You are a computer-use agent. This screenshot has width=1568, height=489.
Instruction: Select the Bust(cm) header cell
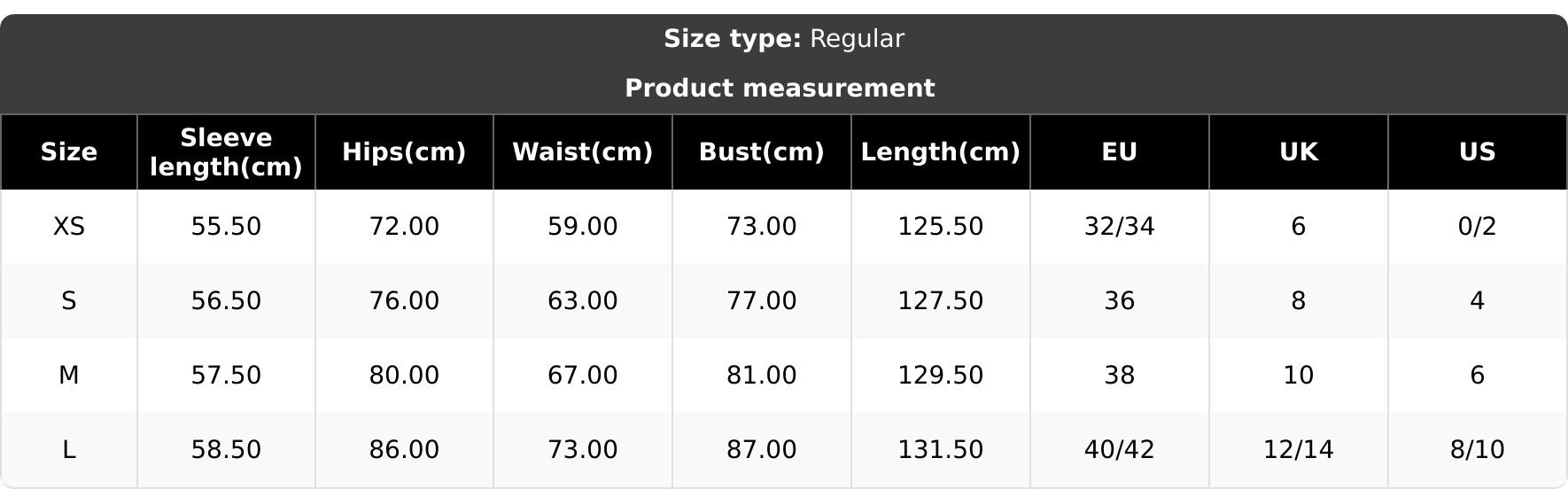pos(762,152)
